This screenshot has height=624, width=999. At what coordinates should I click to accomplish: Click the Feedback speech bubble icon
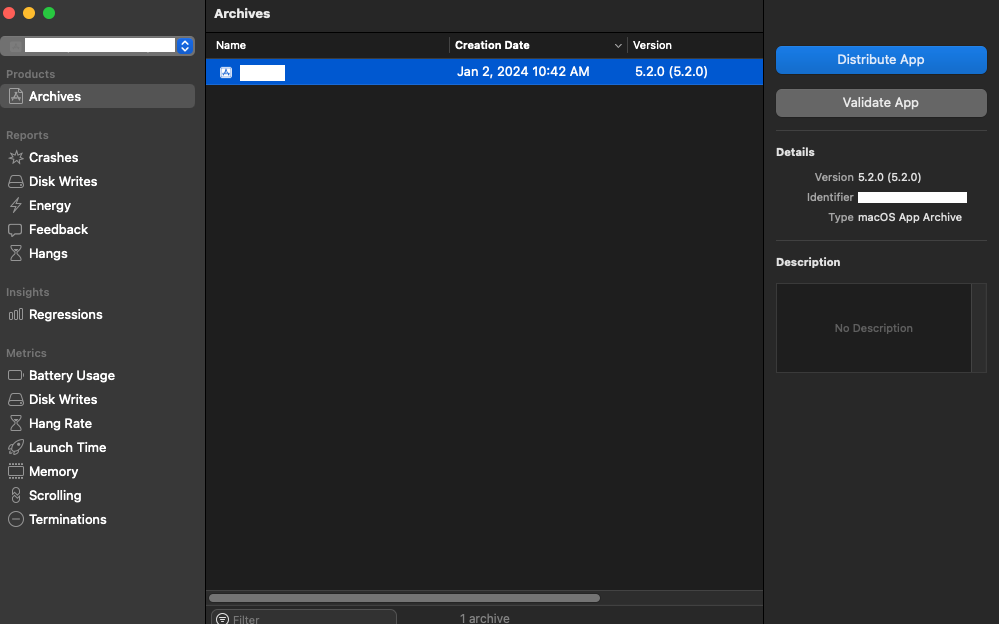(x=15, y=229)
